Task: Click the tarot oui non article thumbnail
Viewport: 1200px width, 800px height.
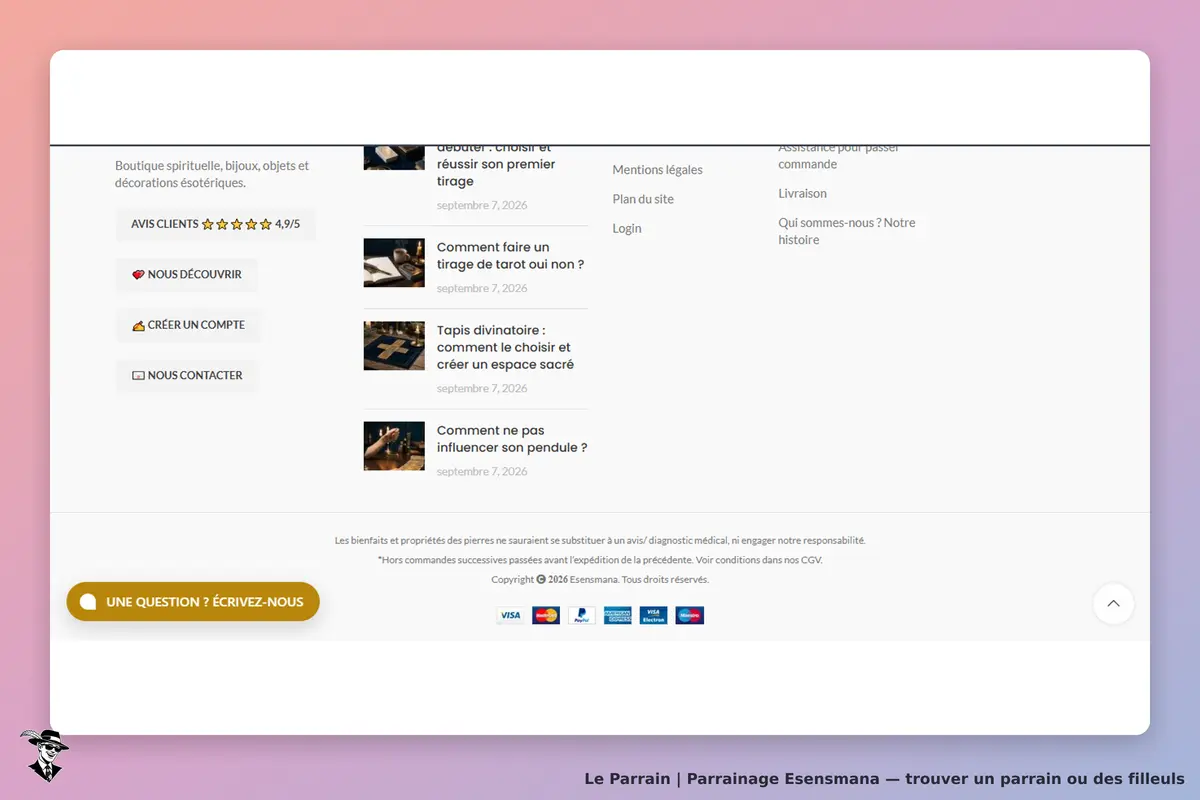Action: 394,263
